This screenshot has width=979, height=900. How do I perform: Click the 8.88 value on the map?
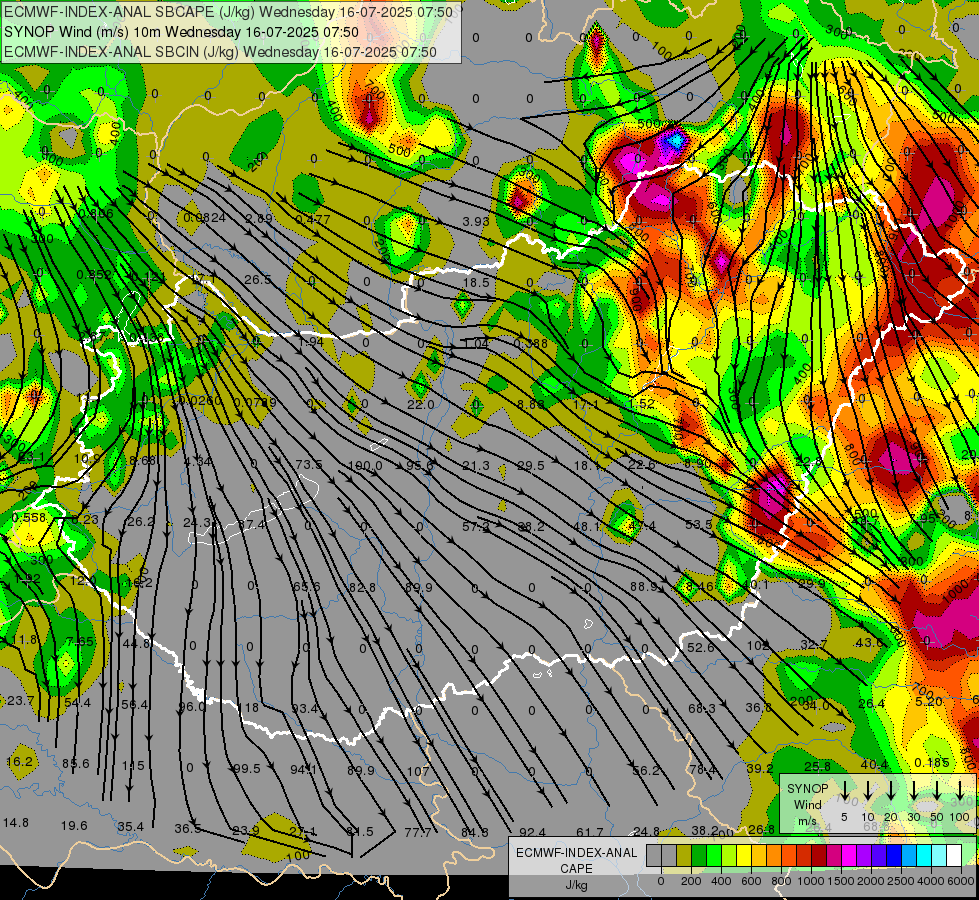(531, 404)
